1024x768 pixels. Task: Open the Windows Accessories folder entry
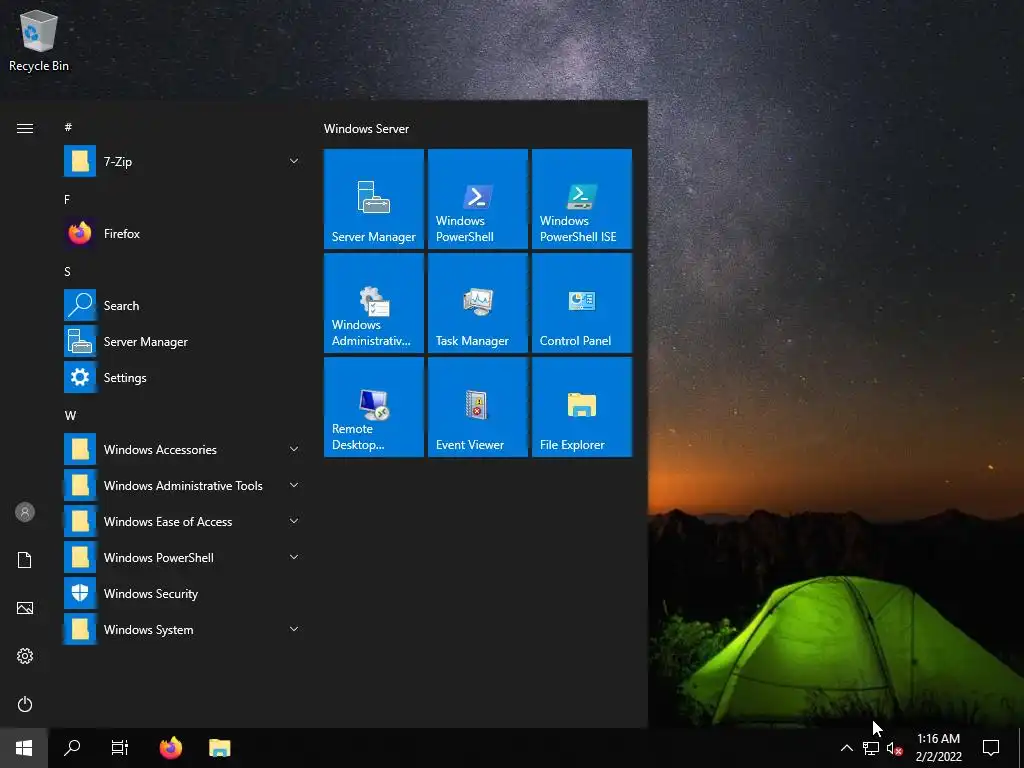[183, 449]
